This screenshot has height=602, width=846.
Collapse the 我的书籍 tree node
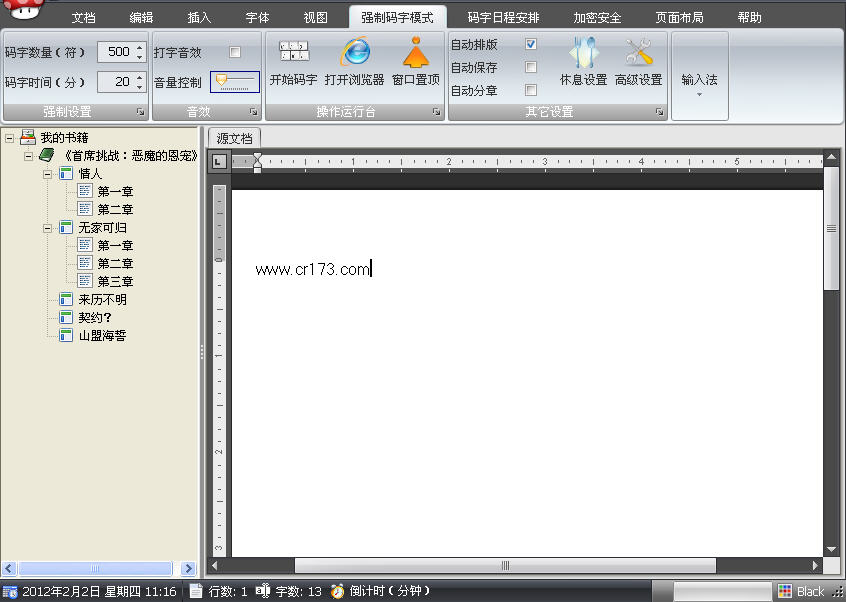[x=9, y=138]
